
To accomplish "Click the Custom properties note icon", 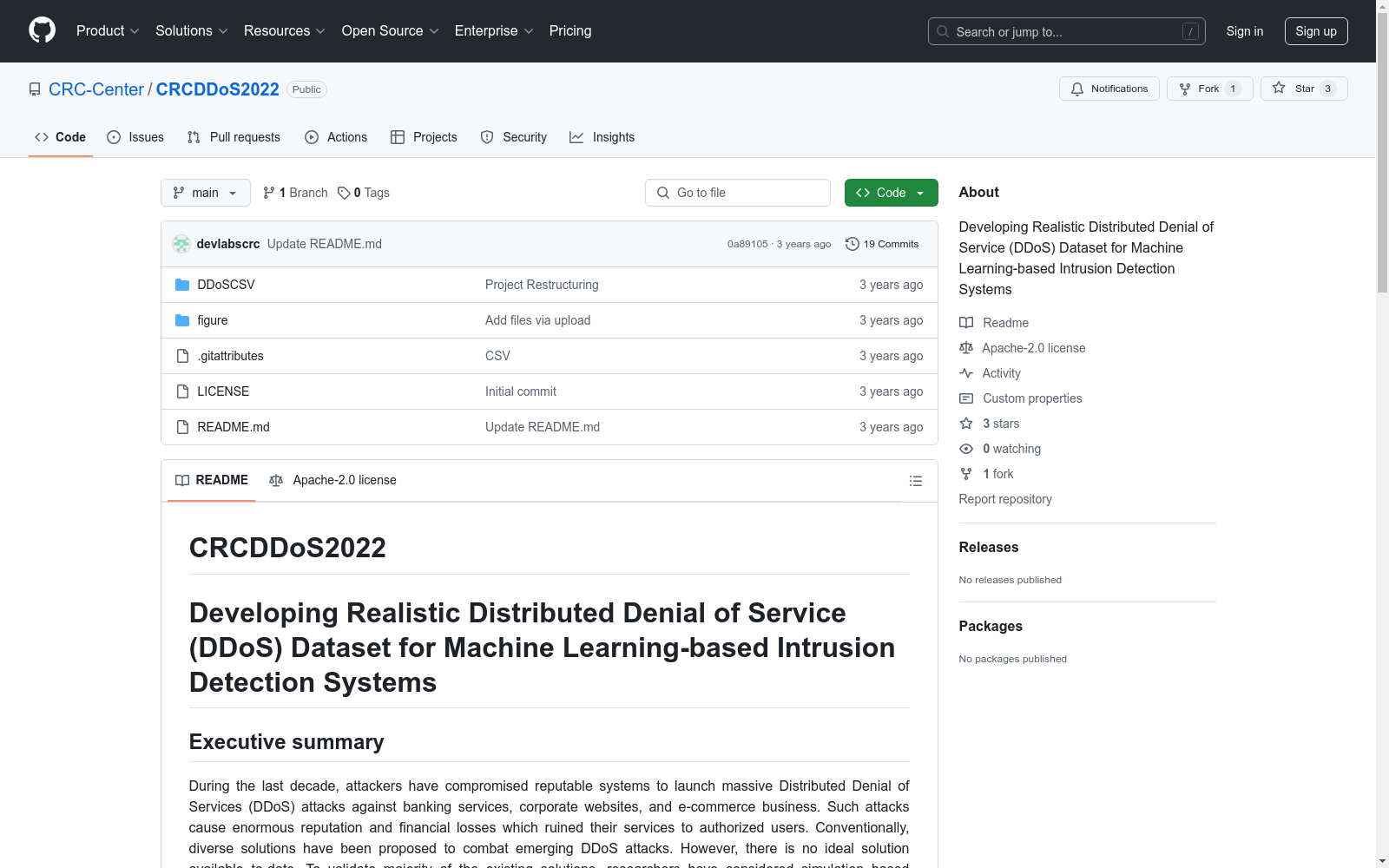I will click(966, 398).
